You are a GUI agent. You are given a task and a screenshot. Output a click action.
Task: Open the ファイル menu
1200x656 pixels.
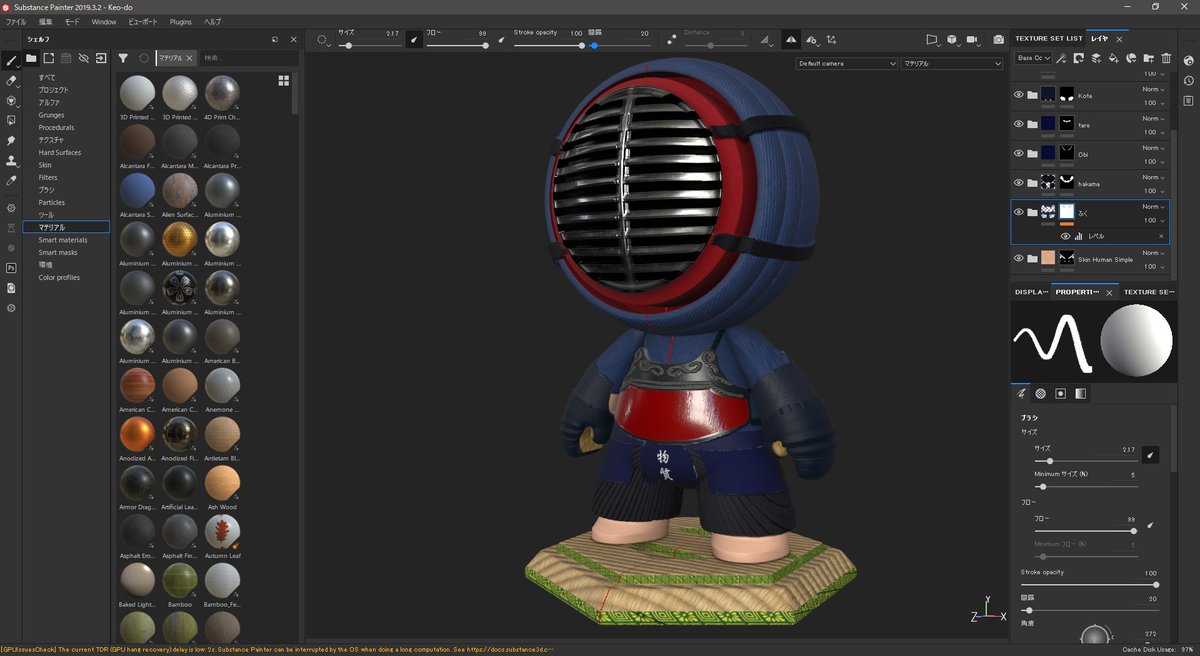16,21
